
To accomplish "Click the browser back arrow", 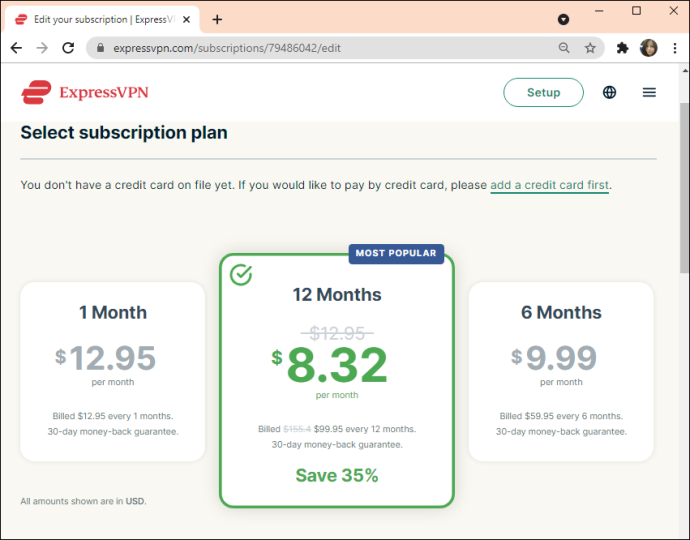I will tap(16, 48).
